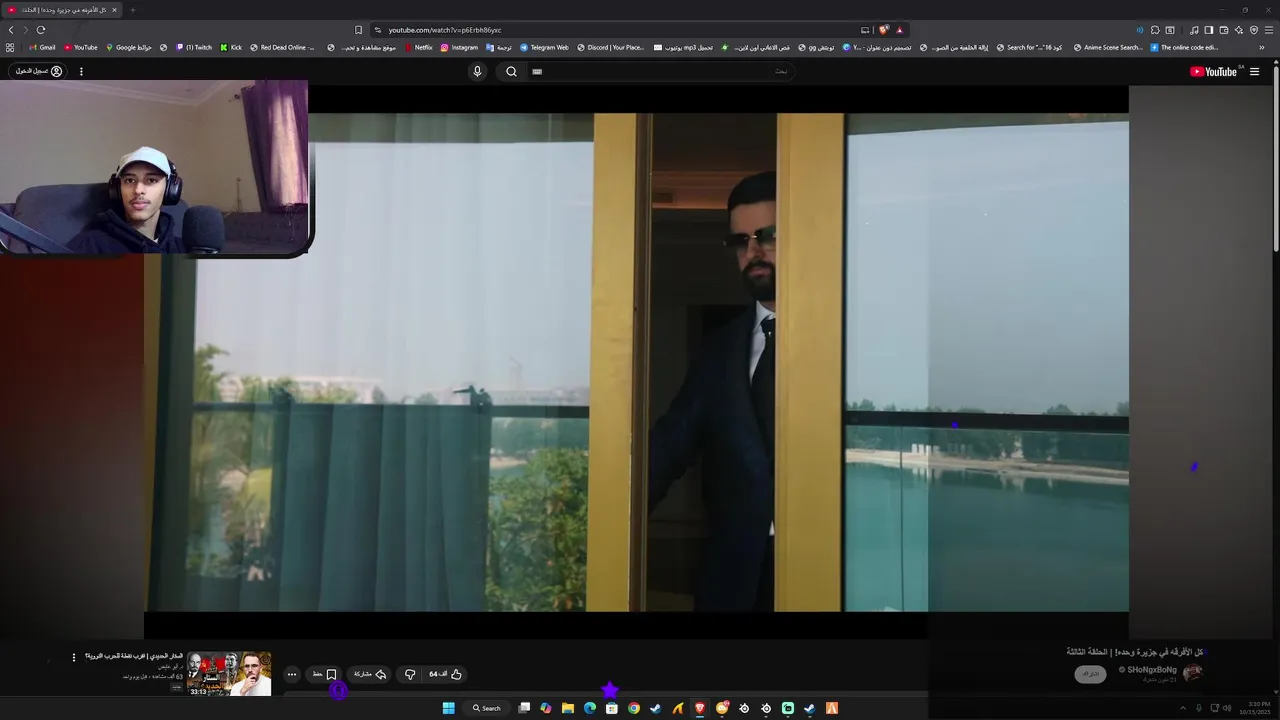The height and width of the screenshot is (720, 1280).
Task: Open File Explorer from the taskbar
Action: (567, 708)
